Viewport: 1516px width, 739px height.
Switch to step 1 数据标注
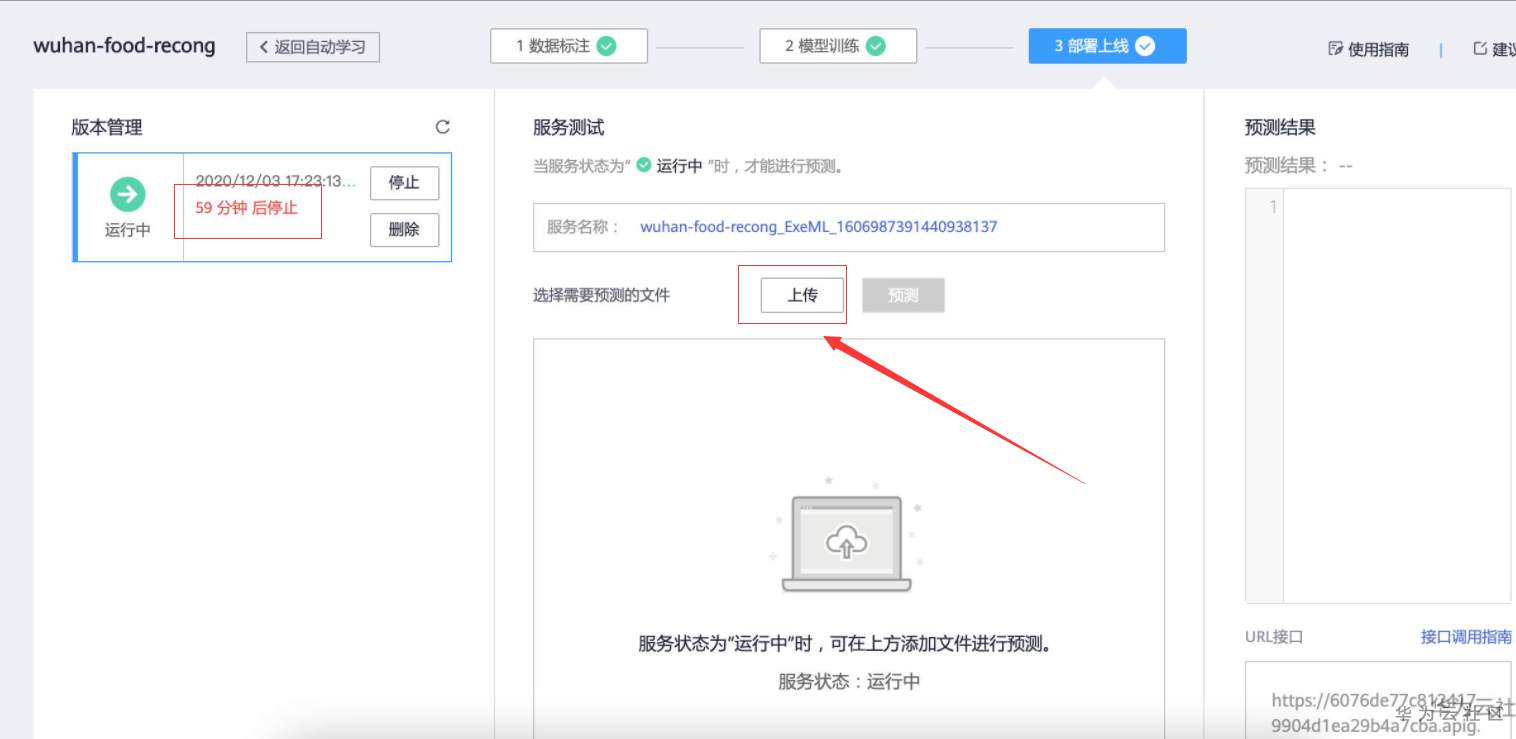569,46
